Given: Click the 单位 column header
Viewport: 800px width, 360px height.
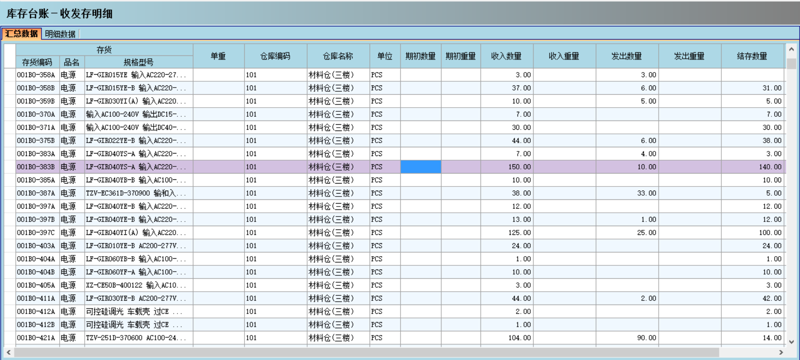Looking at the screenshot, I should coord(385,56).
